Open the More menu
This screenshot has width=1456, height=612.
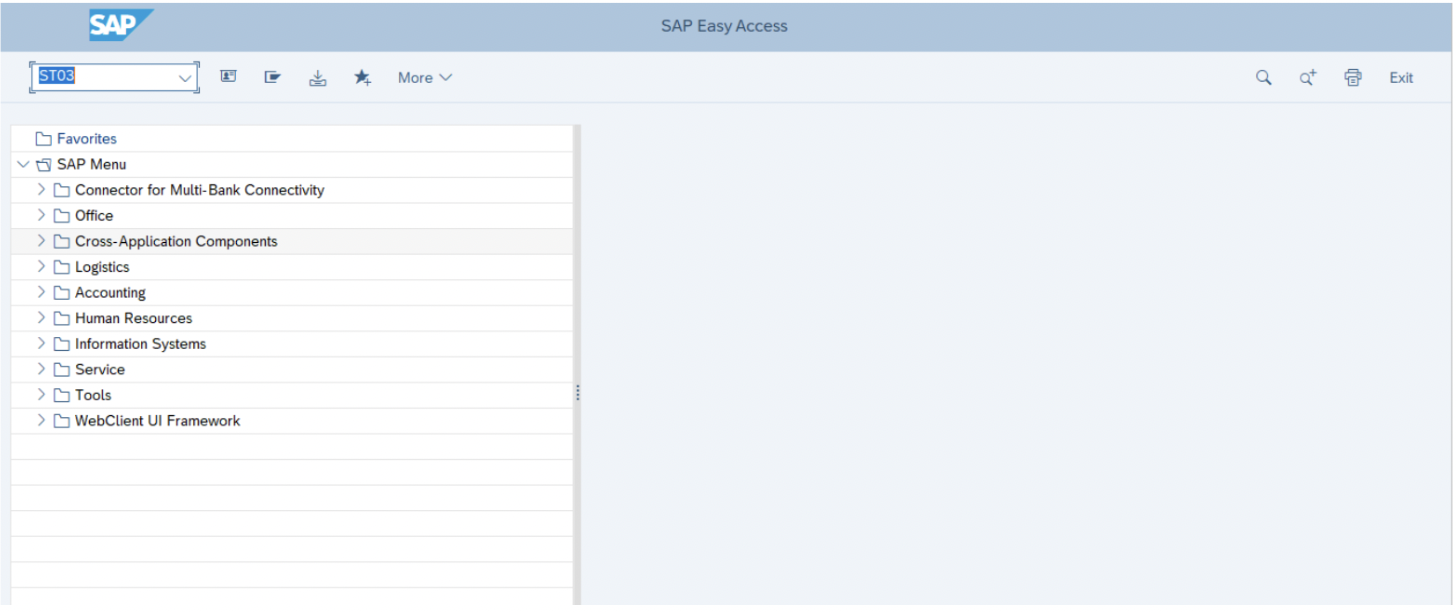coord(424,77)
